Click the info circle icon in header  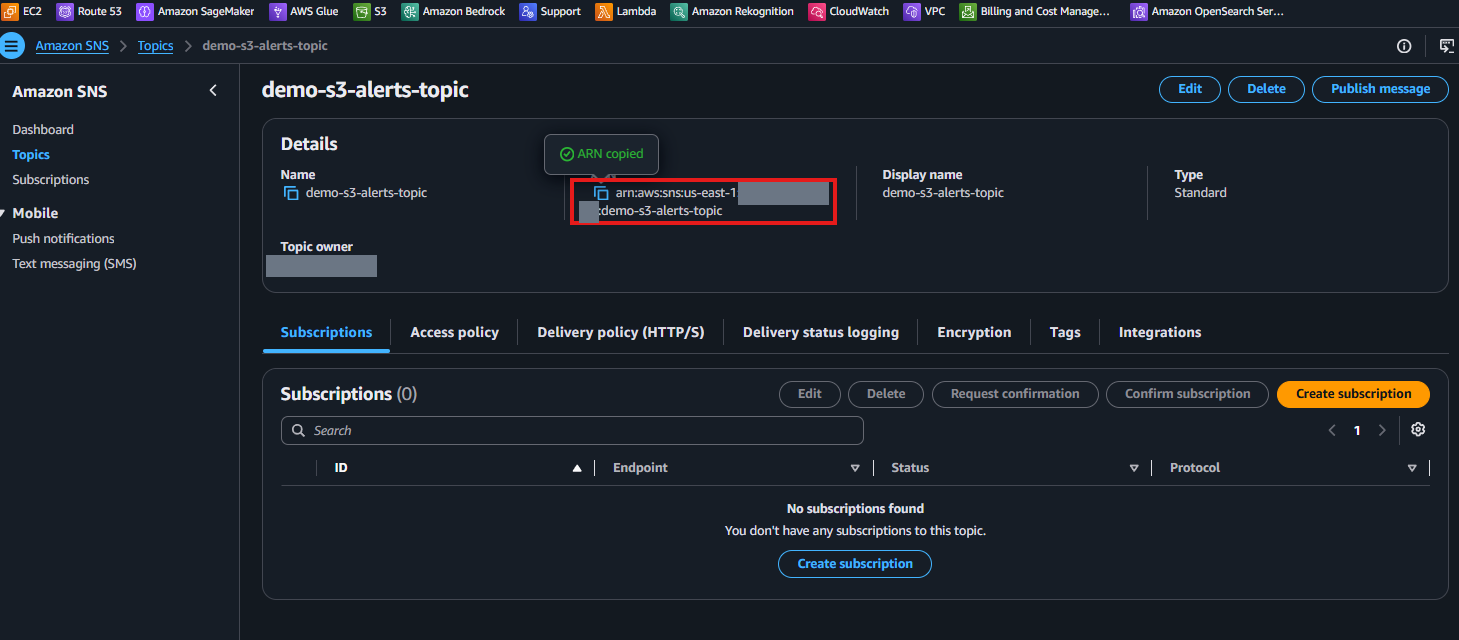[1404, 46]
